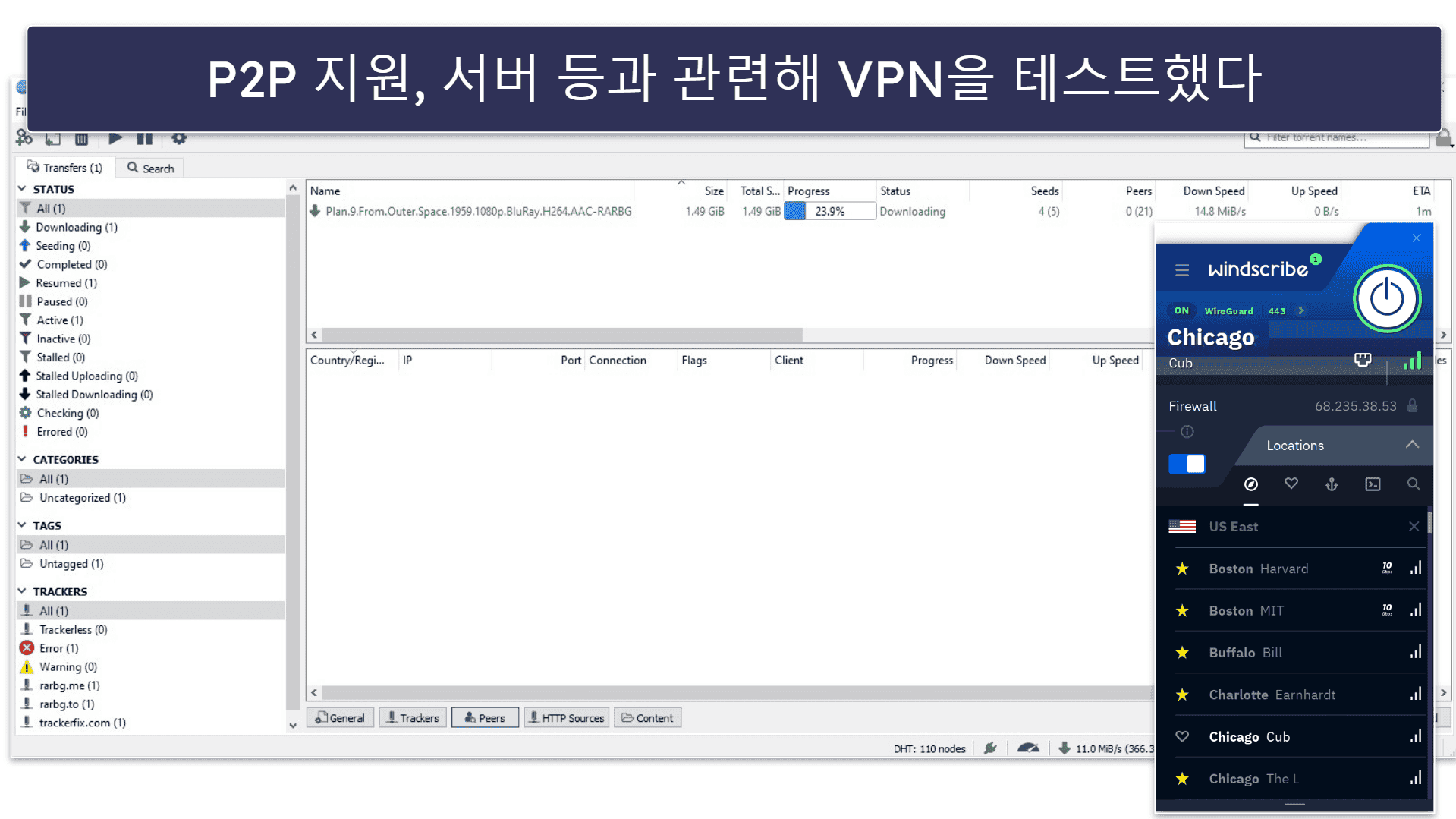Click the 23.9% progress bar

pyautogui.click(x=830, y=212)
